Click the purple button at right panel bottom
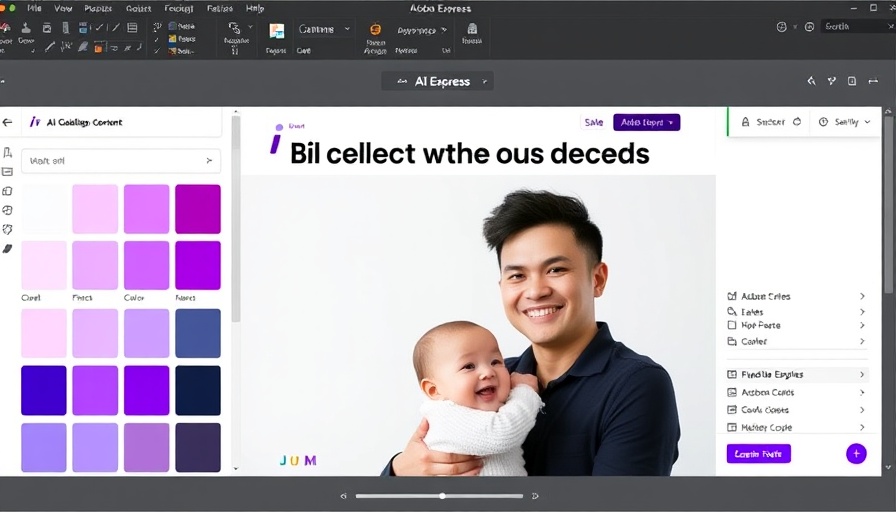The width and height of the screenshot is (896, 512). 758,454
